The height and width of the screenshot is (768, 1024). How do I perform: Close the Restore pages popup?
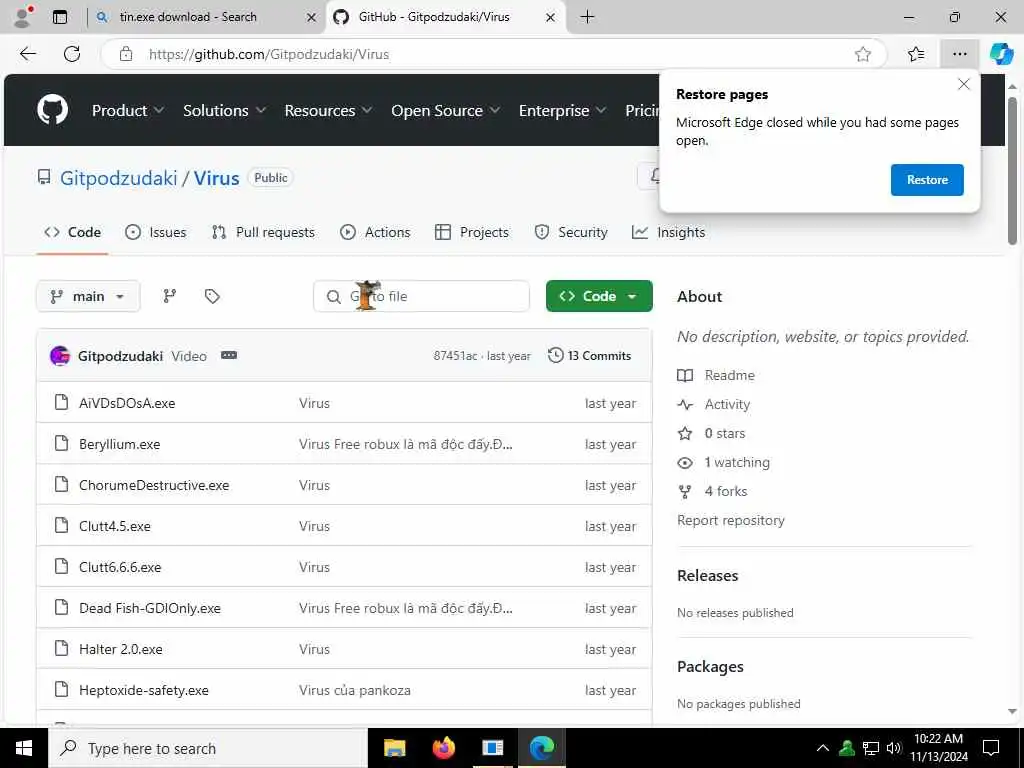pos(963,84)
